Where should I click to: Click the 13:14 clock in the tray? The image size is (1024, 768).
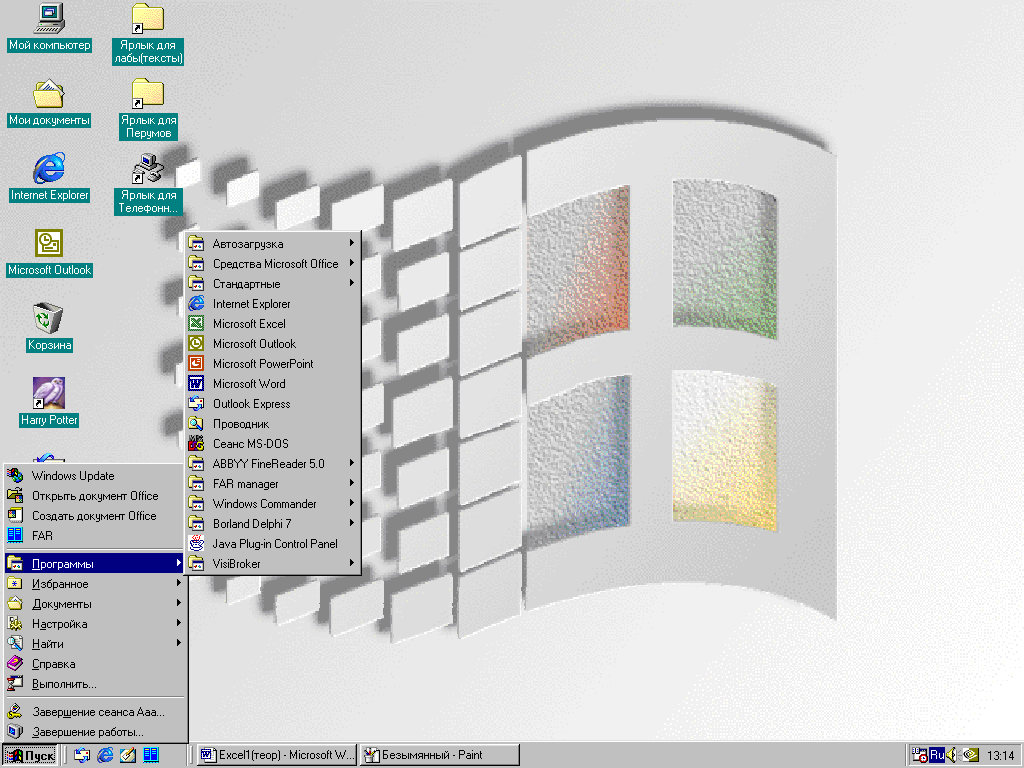pos(1000,756)
